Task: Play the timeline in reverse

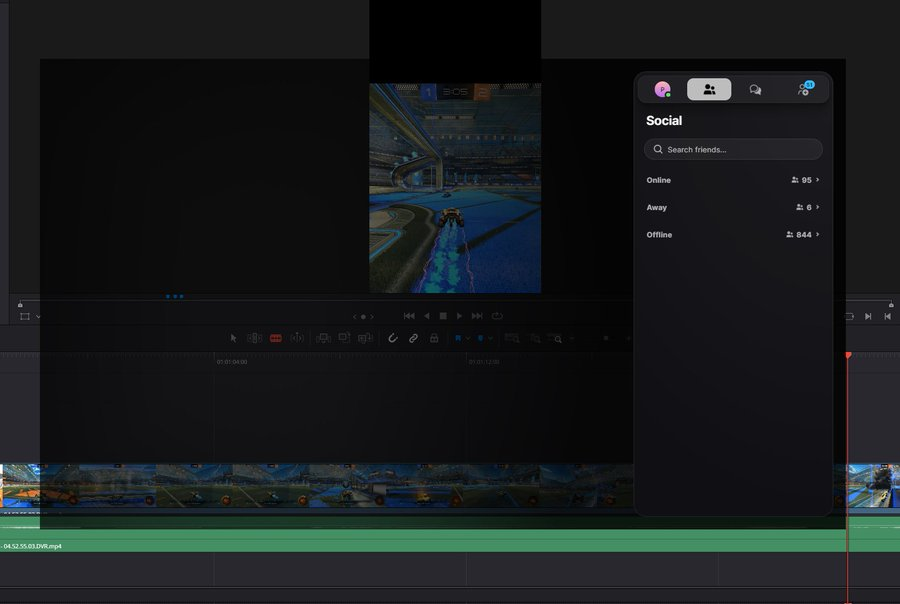Action: pyautogui.click(x=426, y=316)
